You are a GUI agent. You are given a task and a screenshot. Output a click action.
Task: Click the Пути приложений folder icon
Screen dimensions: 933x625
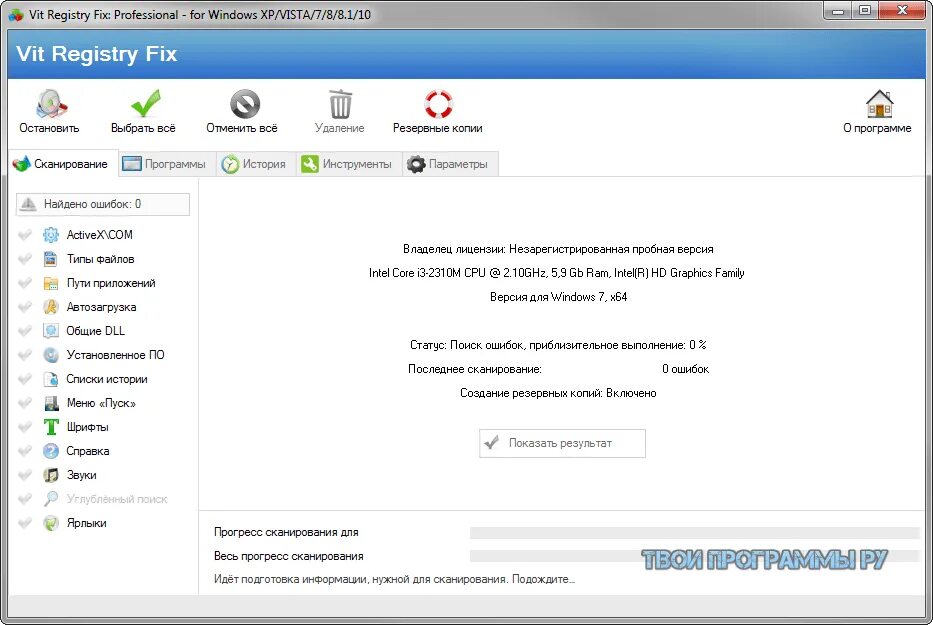[x=51, y=283]
